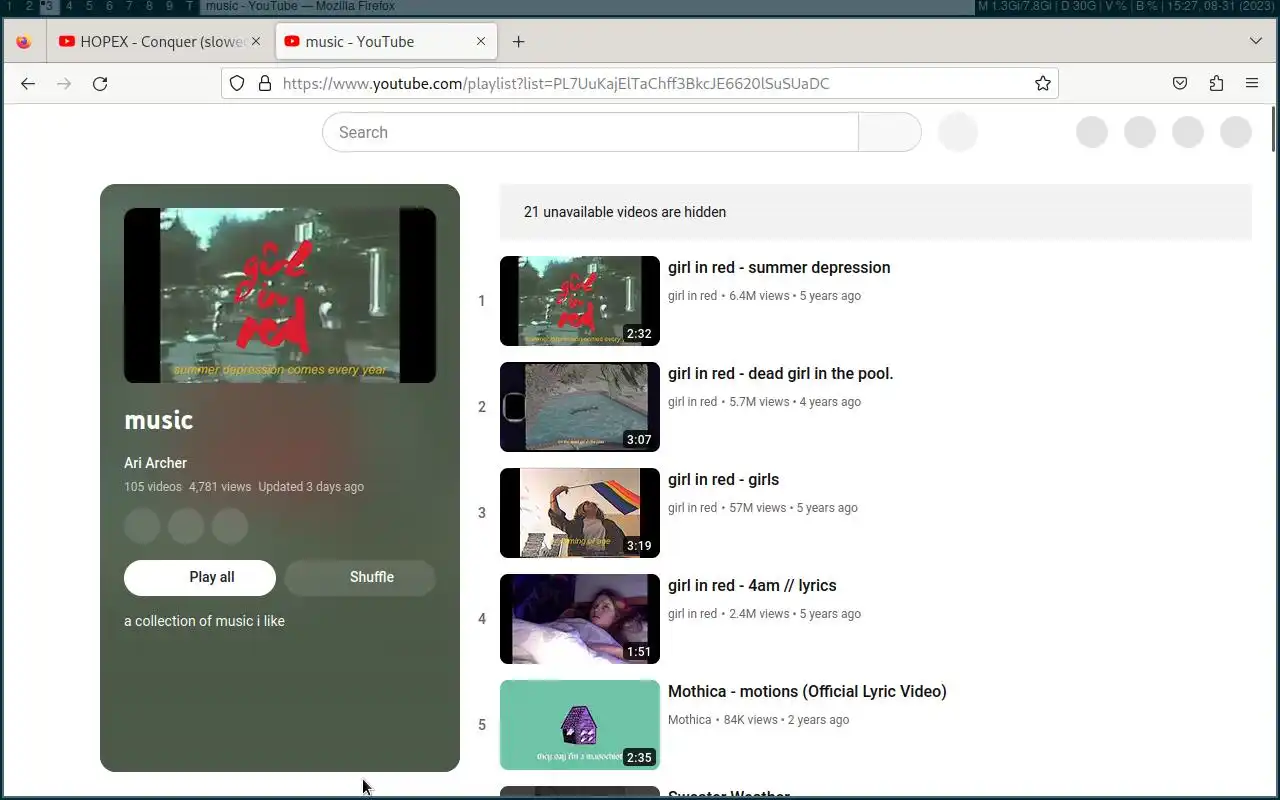This screenshot has width=1280, height=800.
Task: Open a new tab with plus icon
Action: click(x=518, y=42)
